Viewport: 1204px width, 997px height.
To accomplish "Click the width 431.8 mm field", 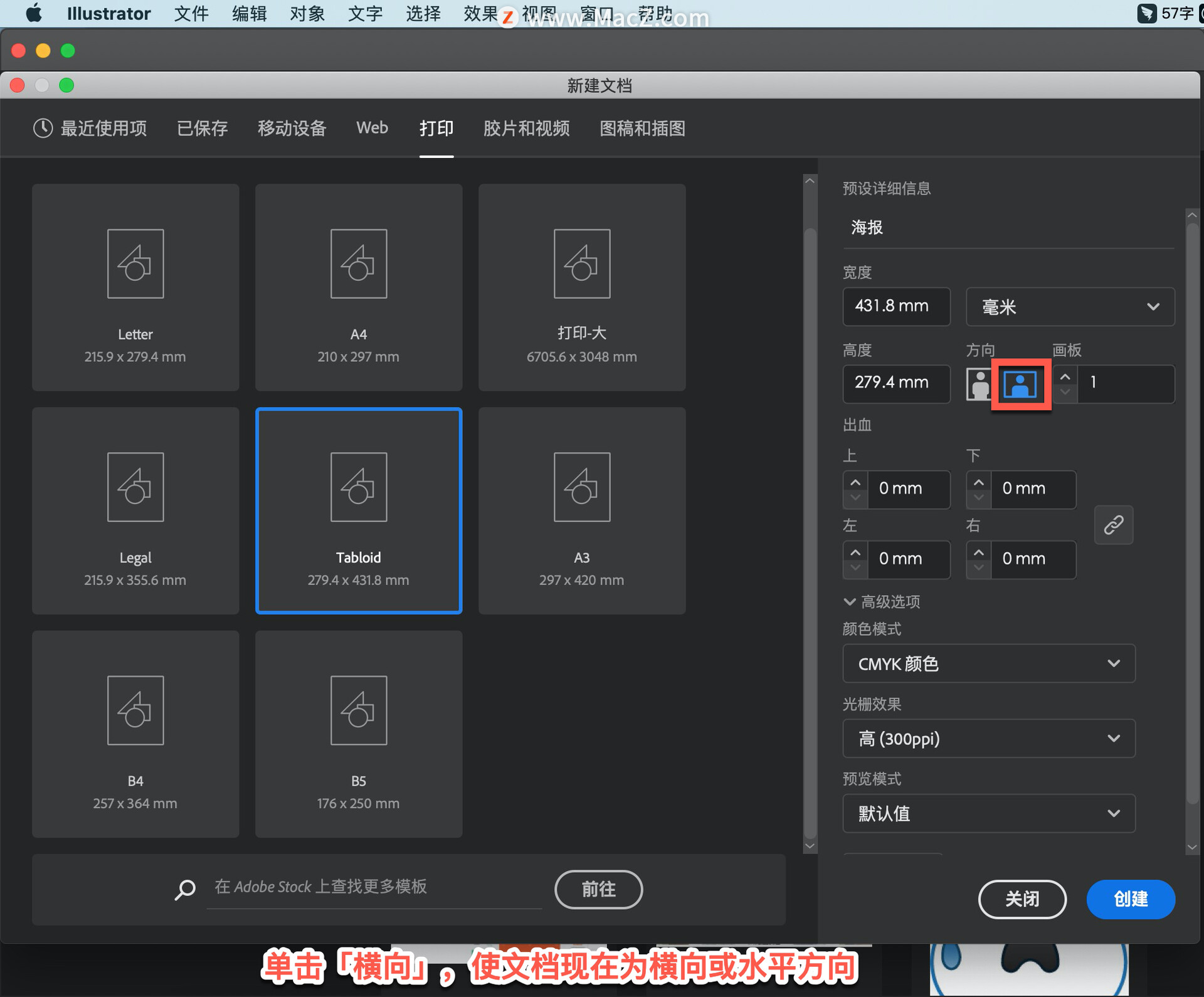I will 895,307.
